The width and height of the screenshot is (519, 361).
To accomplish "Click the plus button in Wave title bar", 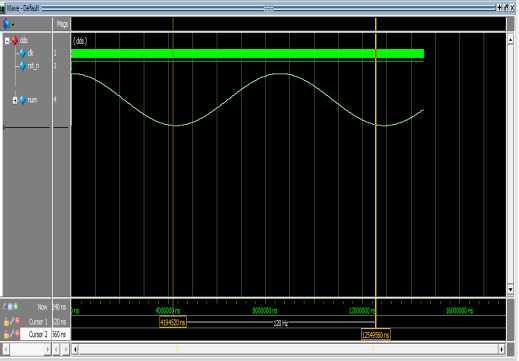I will coord(500,7).
